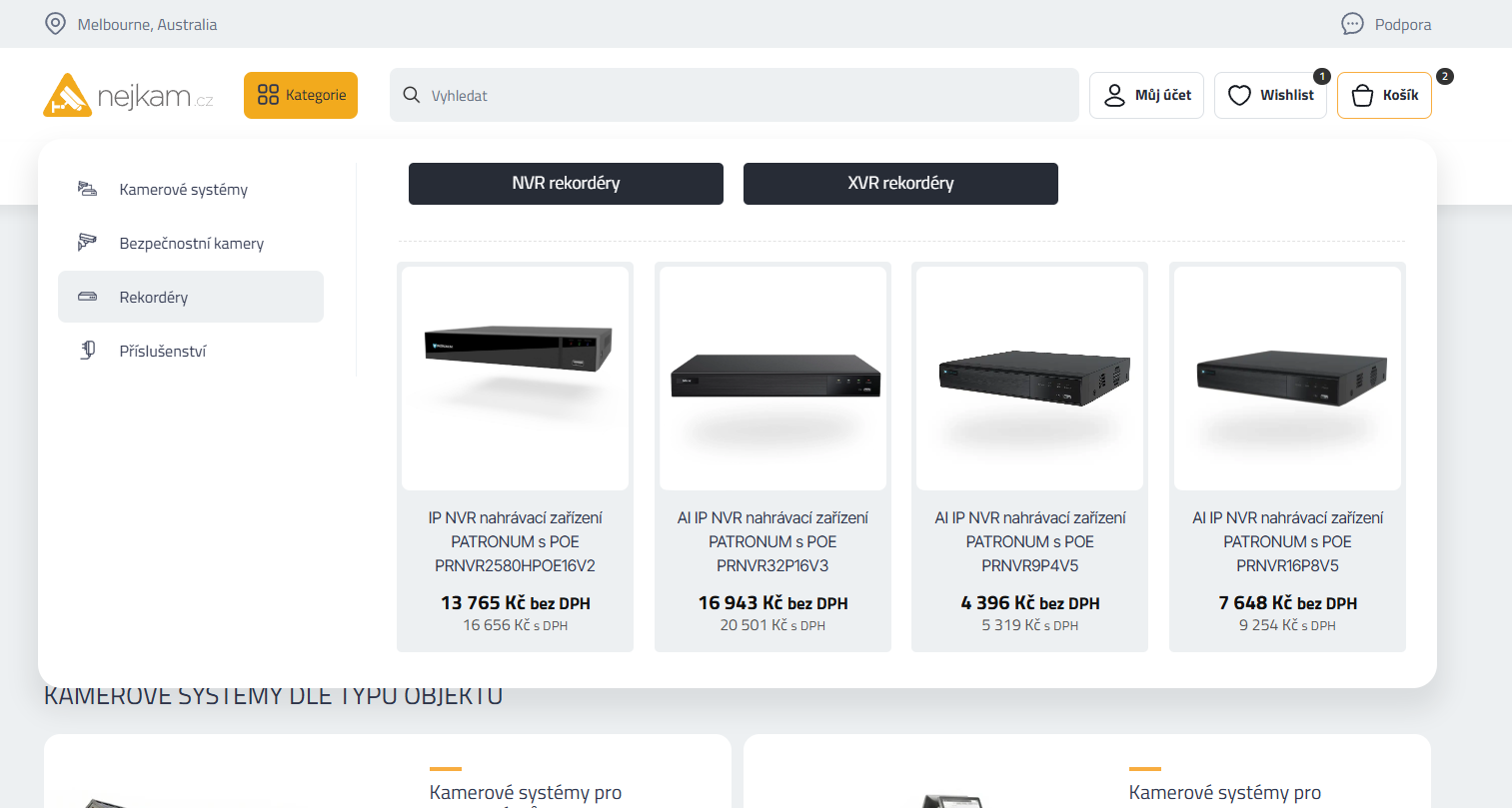
Task: Click the wishlist heart icon
Action: pyautogui.click(x=1239, y=95)
